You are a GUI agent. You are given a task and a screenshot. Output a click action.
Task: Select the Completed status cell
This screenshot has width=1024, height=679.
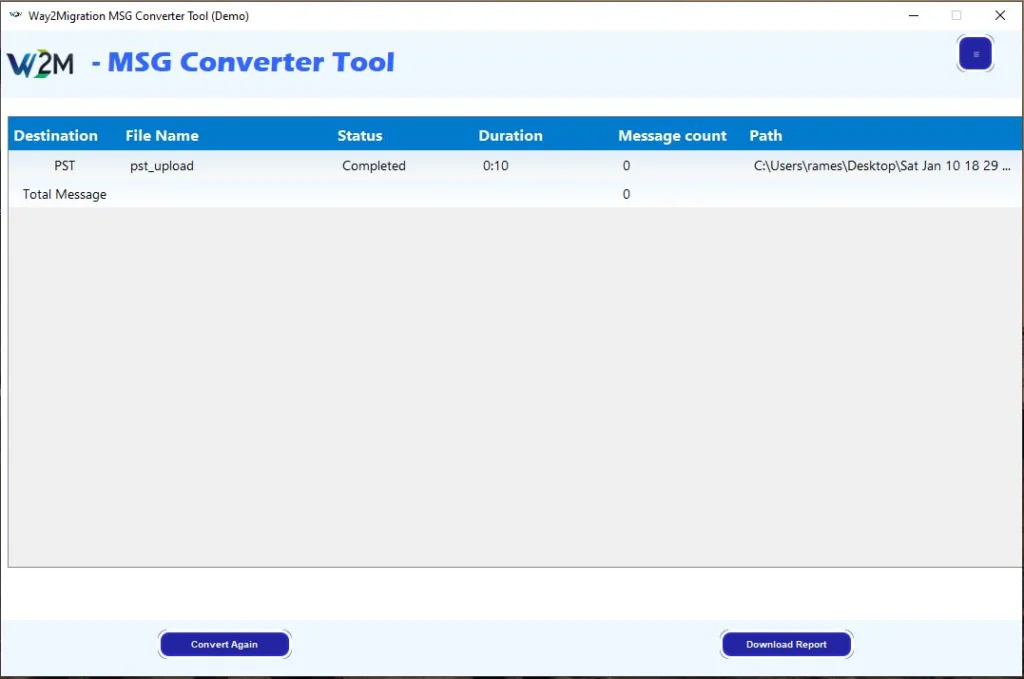point(374,166)
